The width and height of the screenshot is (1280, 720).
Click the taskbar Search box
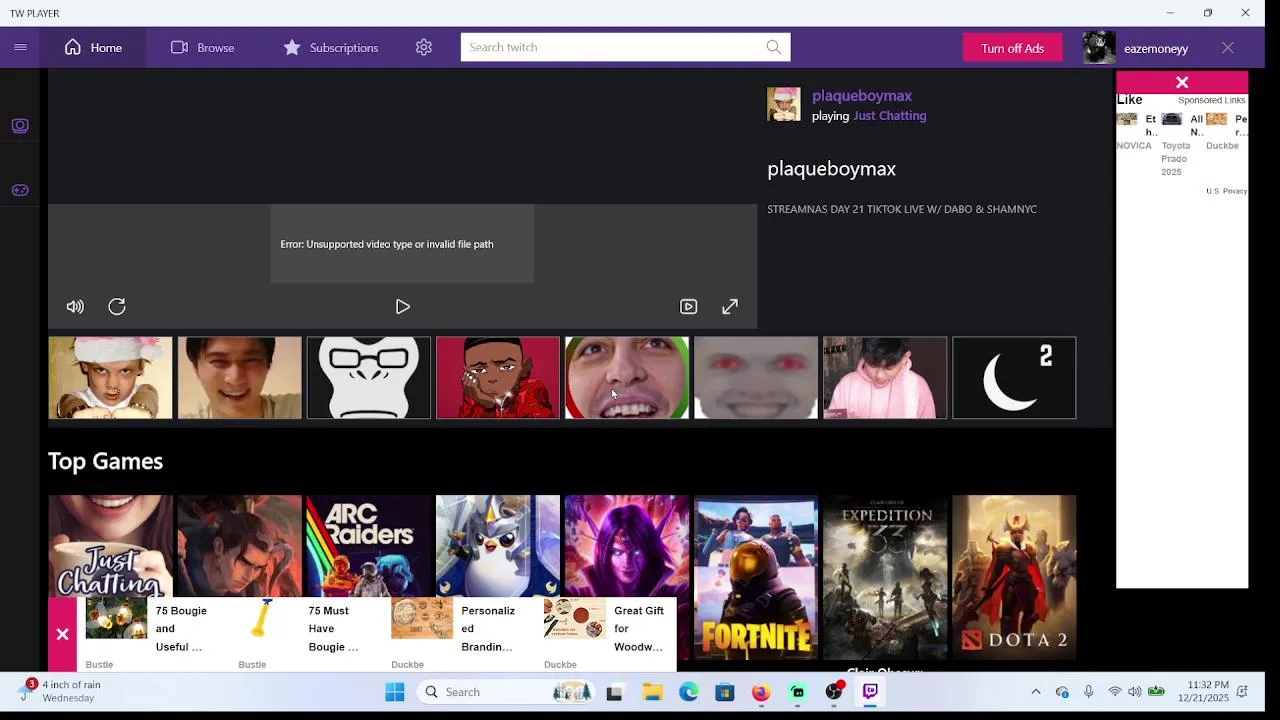click(507, 692)
